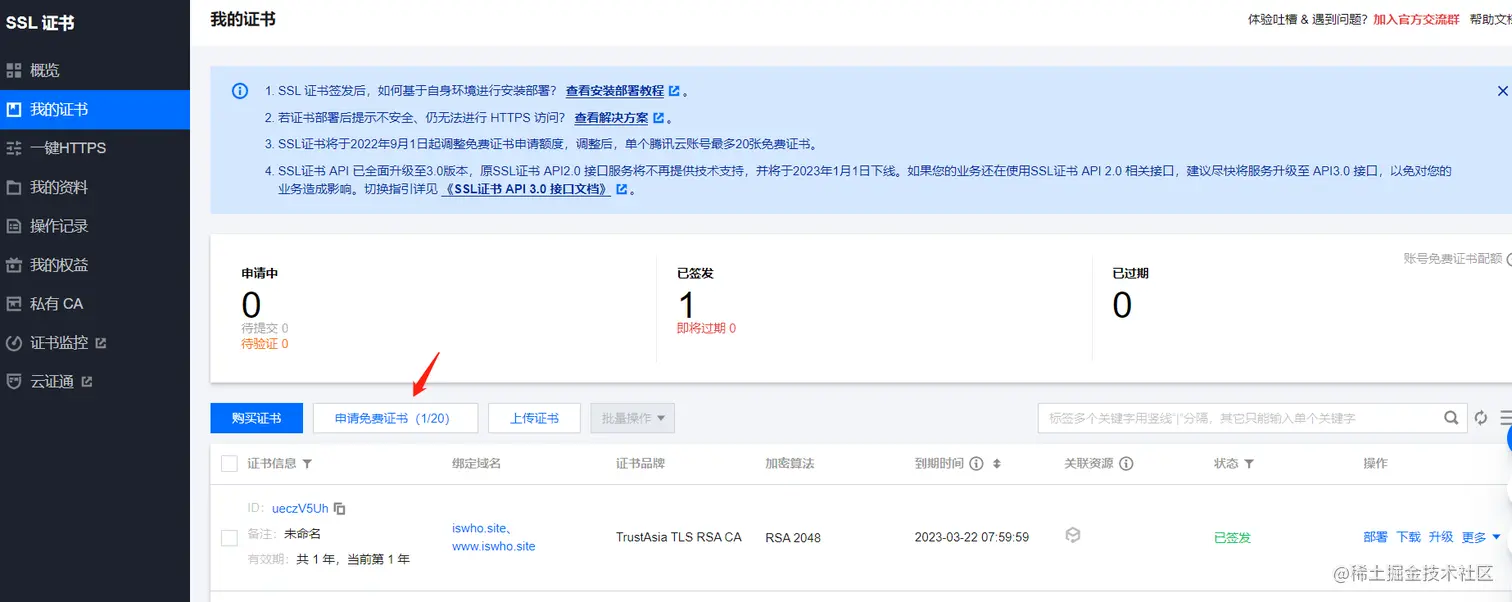This screenshot has height=602, width=1512.
Task: Click the 云证通 shield icon
Action: 14,381
